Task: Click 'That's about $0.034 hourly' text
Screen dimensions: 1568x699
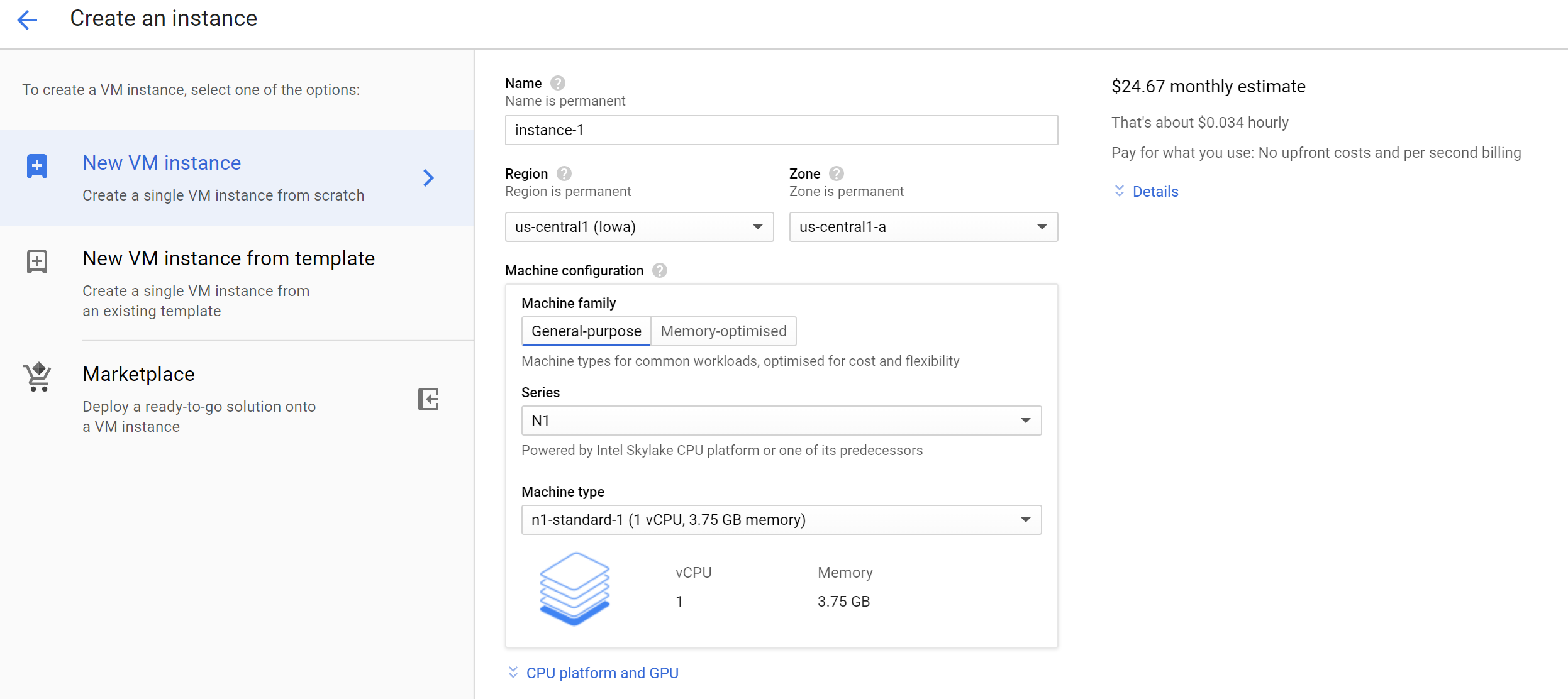Action: tap(1199, 123)
